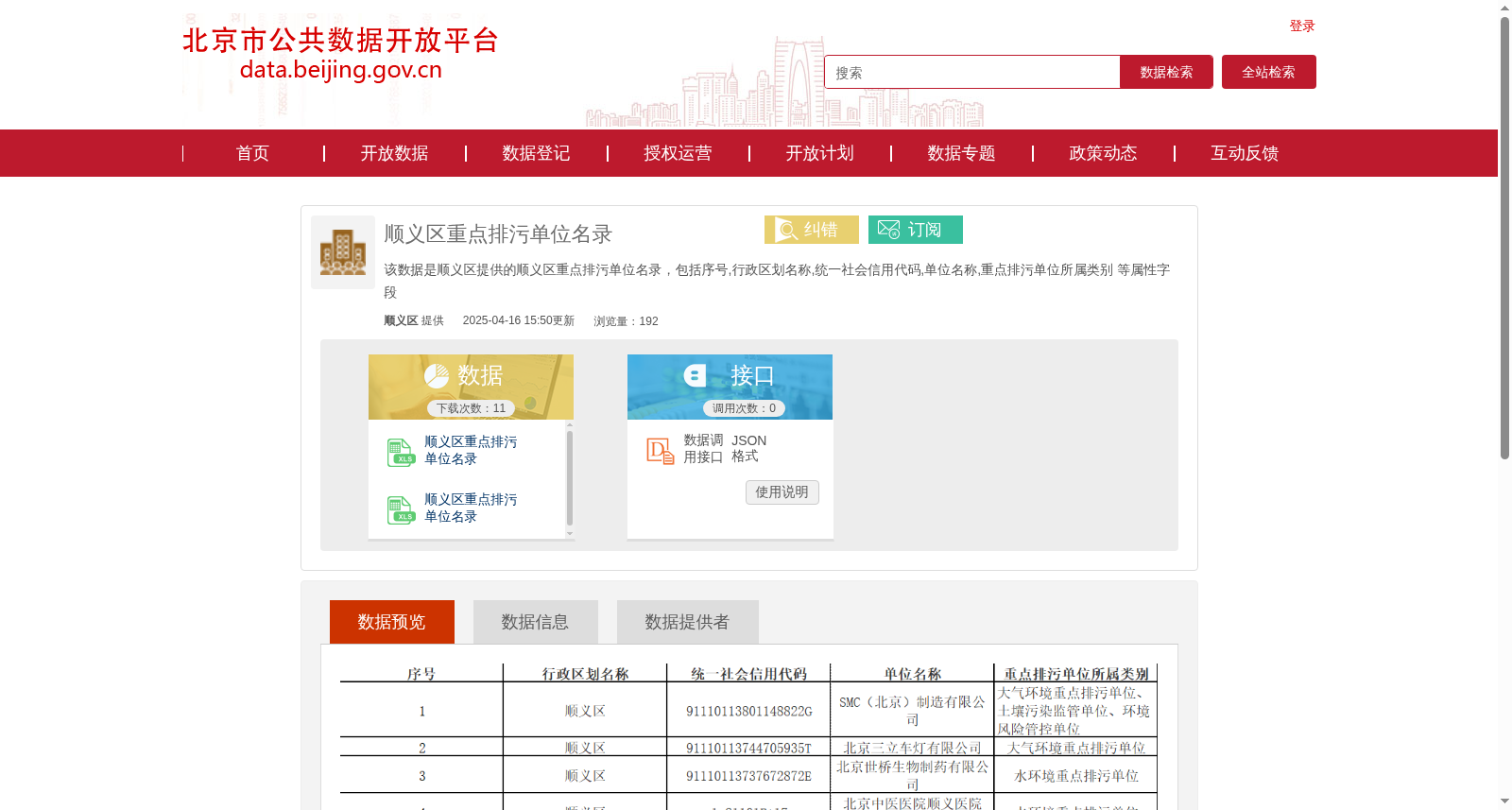This screenshot has width=1512, height=810.
Task: Click the page scrollbar up arrow
Action: (1504, 8)
